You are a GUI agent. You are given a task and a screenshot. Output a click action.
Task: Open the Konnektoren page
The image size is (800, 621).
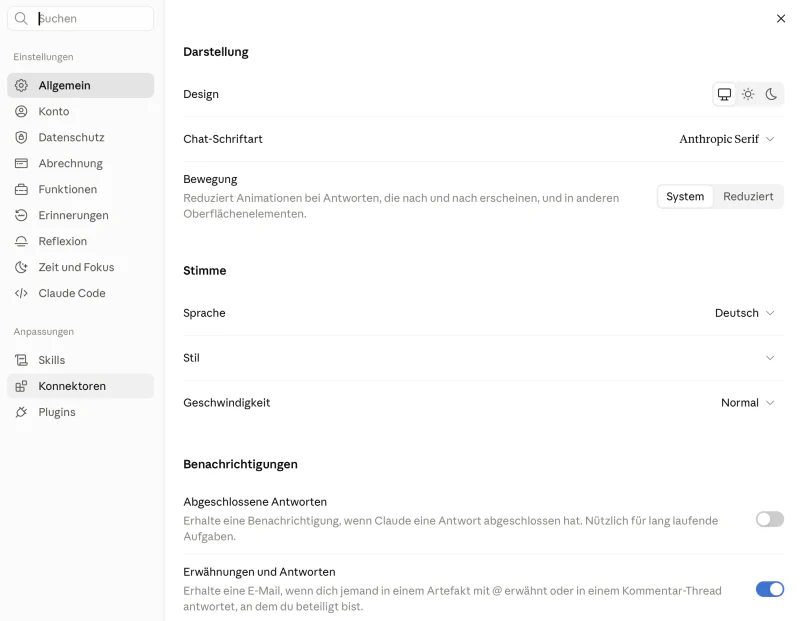point(81,386)
